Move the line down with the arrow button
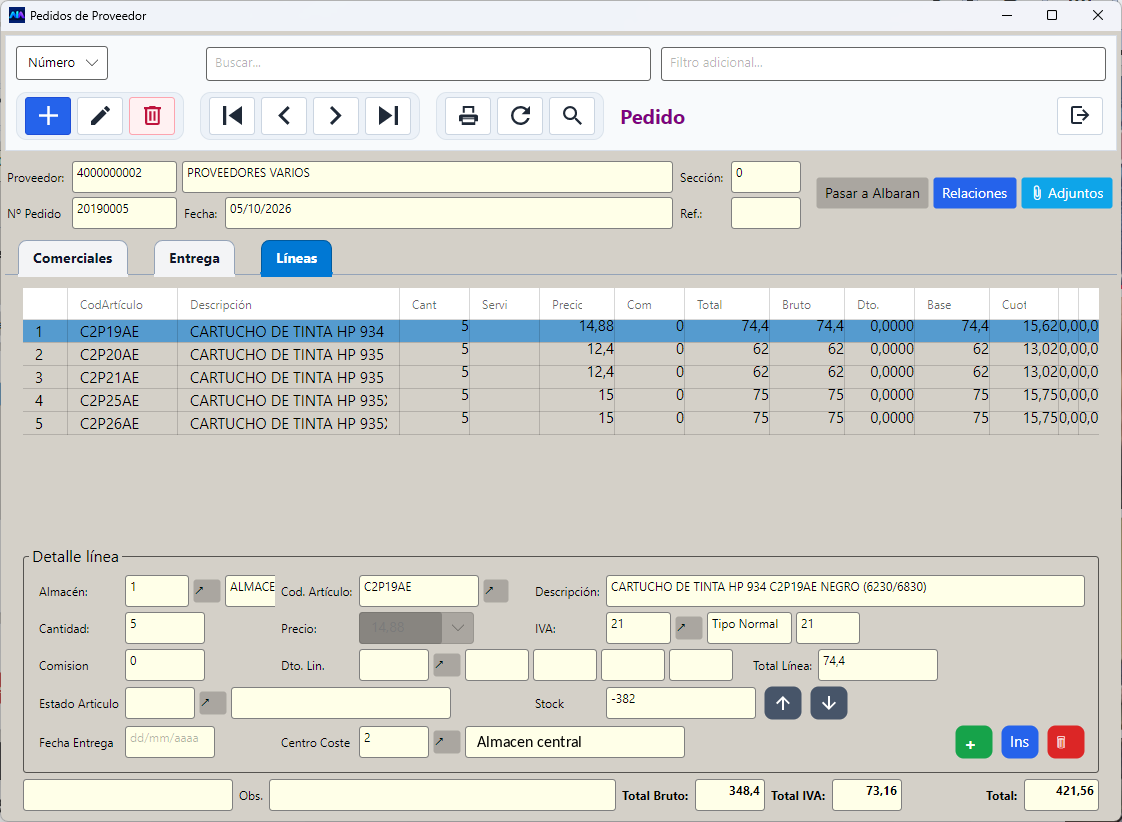1122x822 pixels. pyautogui.click(x=829, y=703)
